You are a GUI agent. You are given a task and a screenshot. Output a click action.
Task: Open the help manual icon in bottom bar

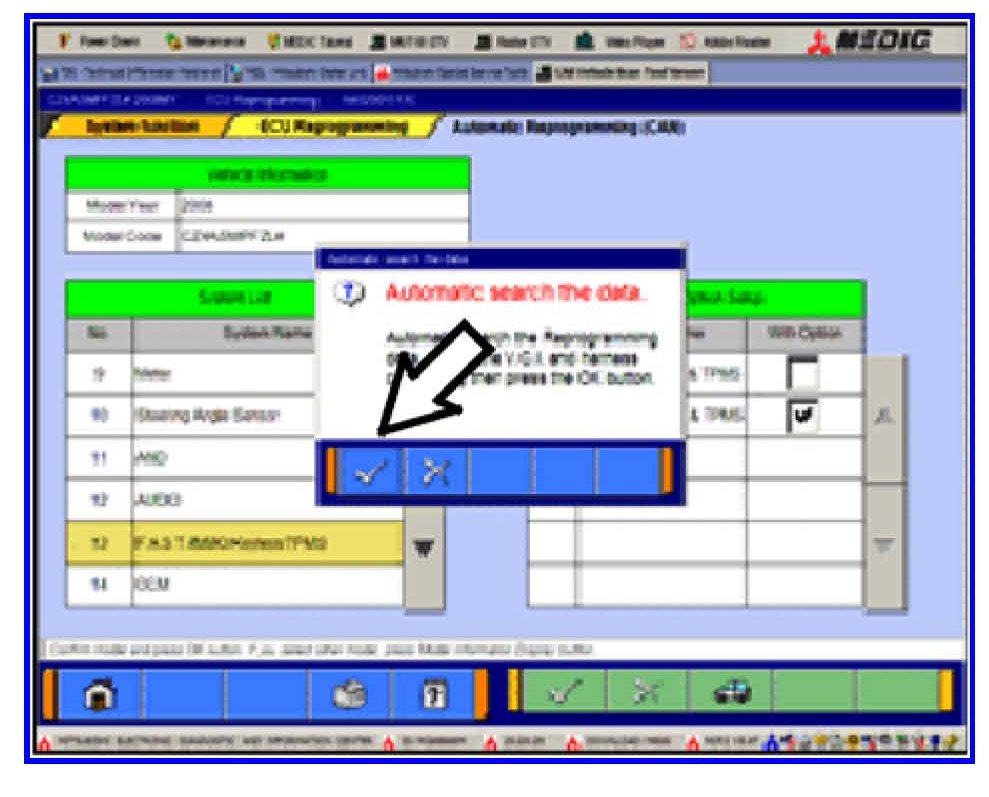click(432, 691)
